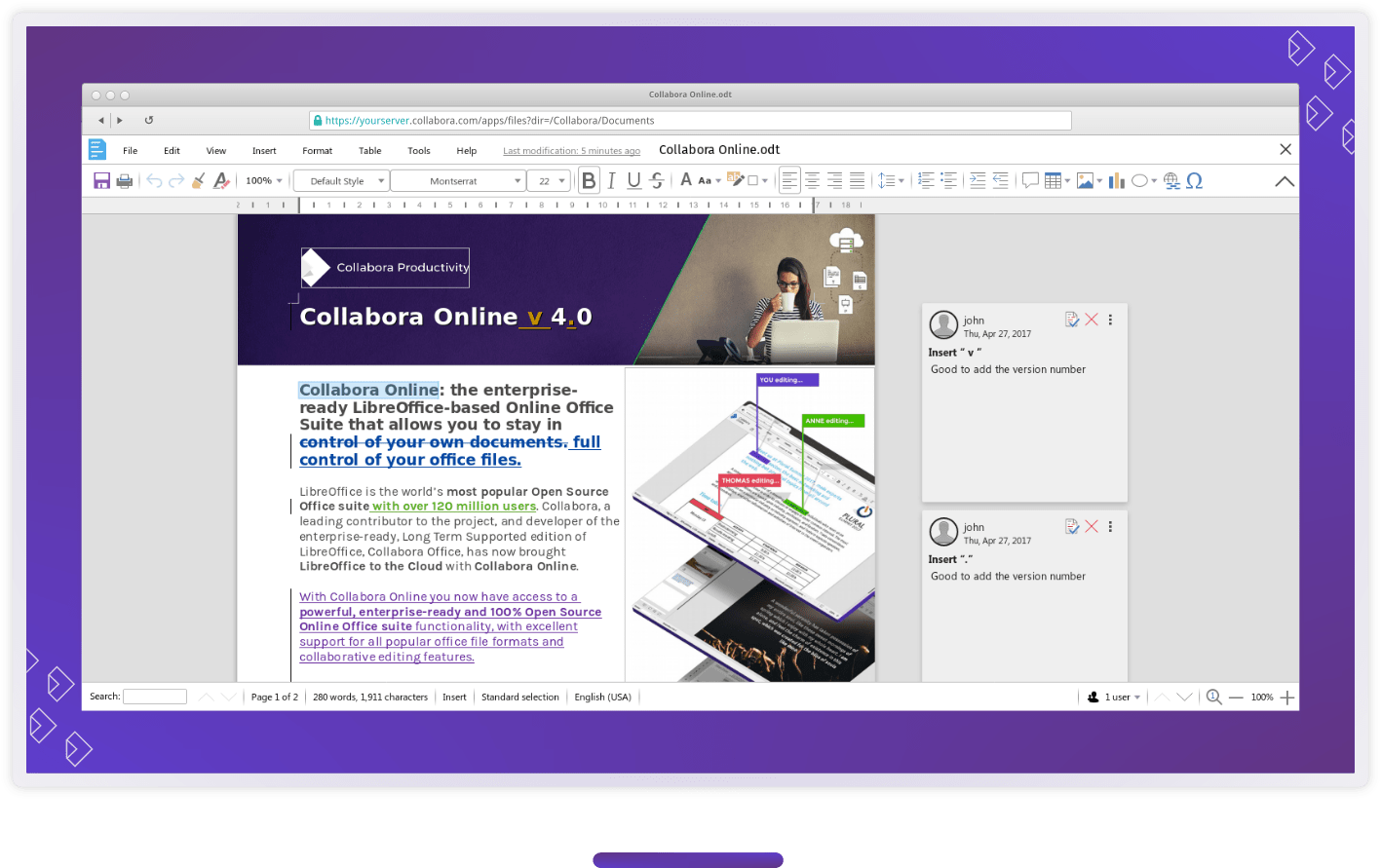Image resolution: width=1381 pixels, height=868 pixels.
Task: Jump to the next search result
Action: pos(229,697)
